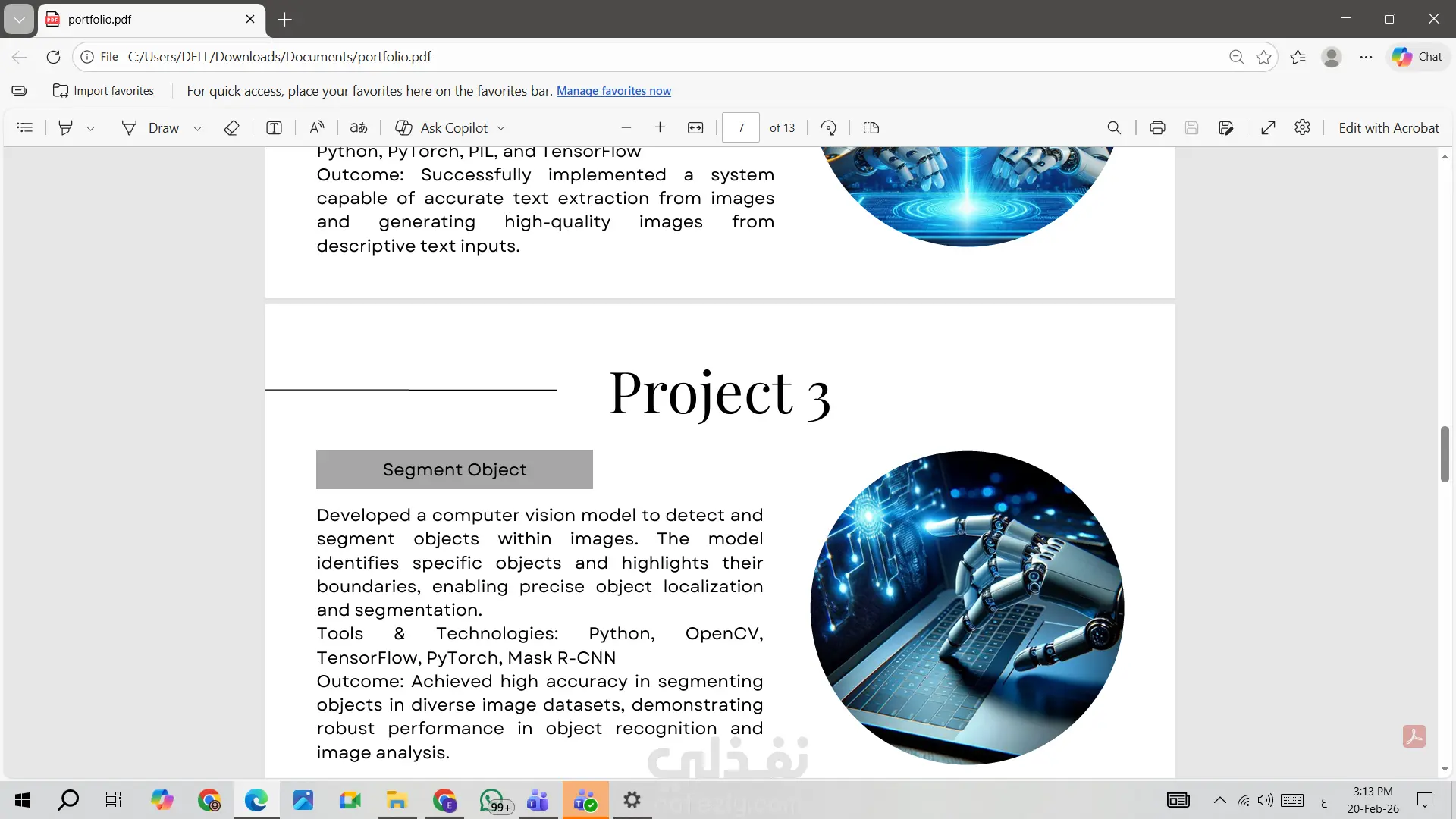Image resolution: width=1456 pixels, height=819 pixels.
Task: Open a new browser tab
Action: 285,20
